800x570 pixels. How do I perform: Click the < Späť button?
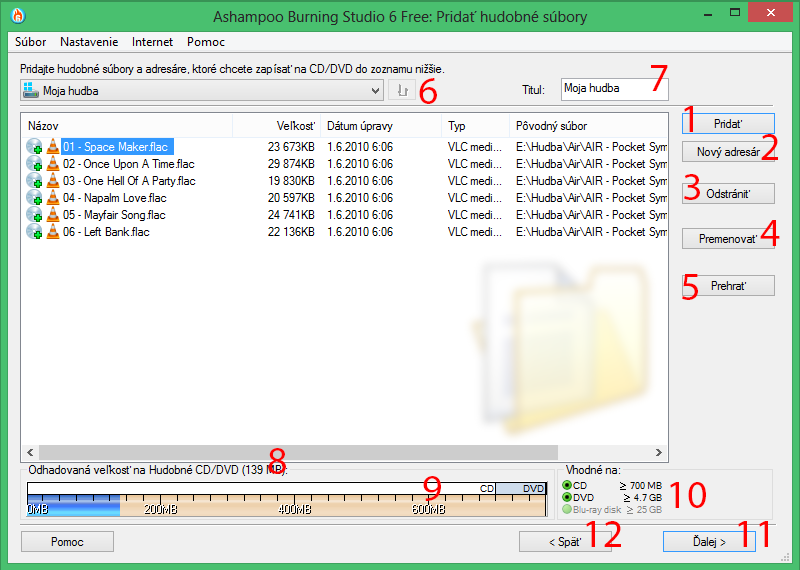(565, 541)
